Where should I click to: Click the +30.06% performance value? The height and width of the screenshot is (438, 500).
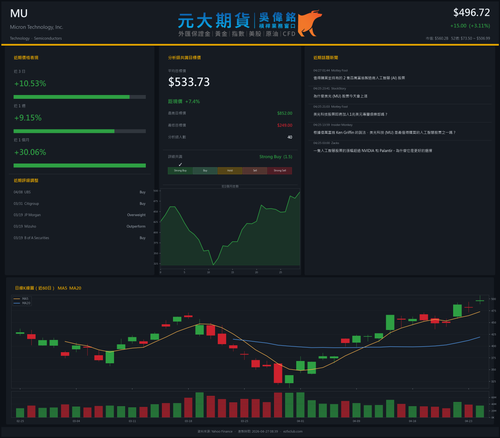[x=30, y=152]
